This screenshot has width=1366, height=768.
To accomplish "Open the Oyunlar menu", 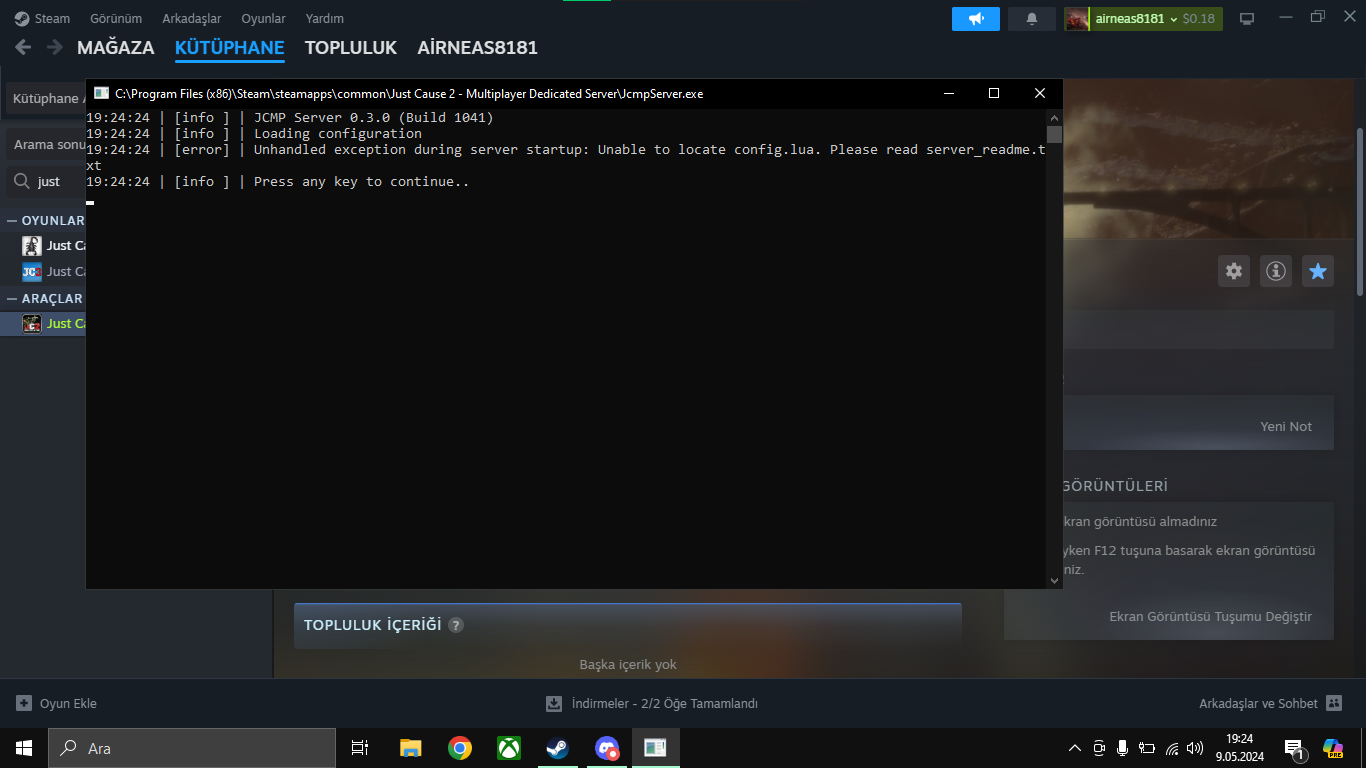I will [x=263, y=19].
